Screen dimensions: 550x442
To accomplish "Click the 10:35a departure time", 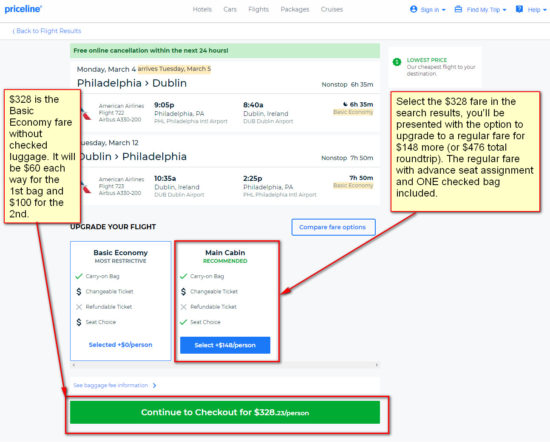I will (165, 178).
